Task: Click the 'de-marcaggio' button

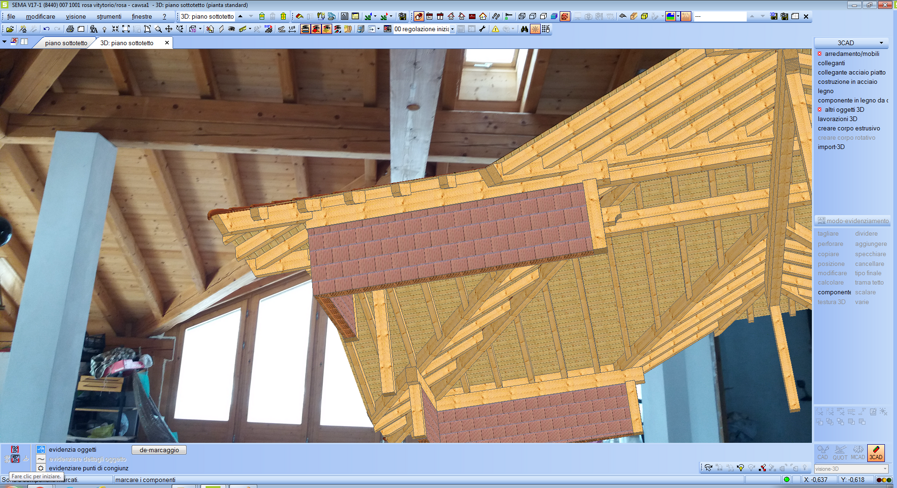Action: 159,450
